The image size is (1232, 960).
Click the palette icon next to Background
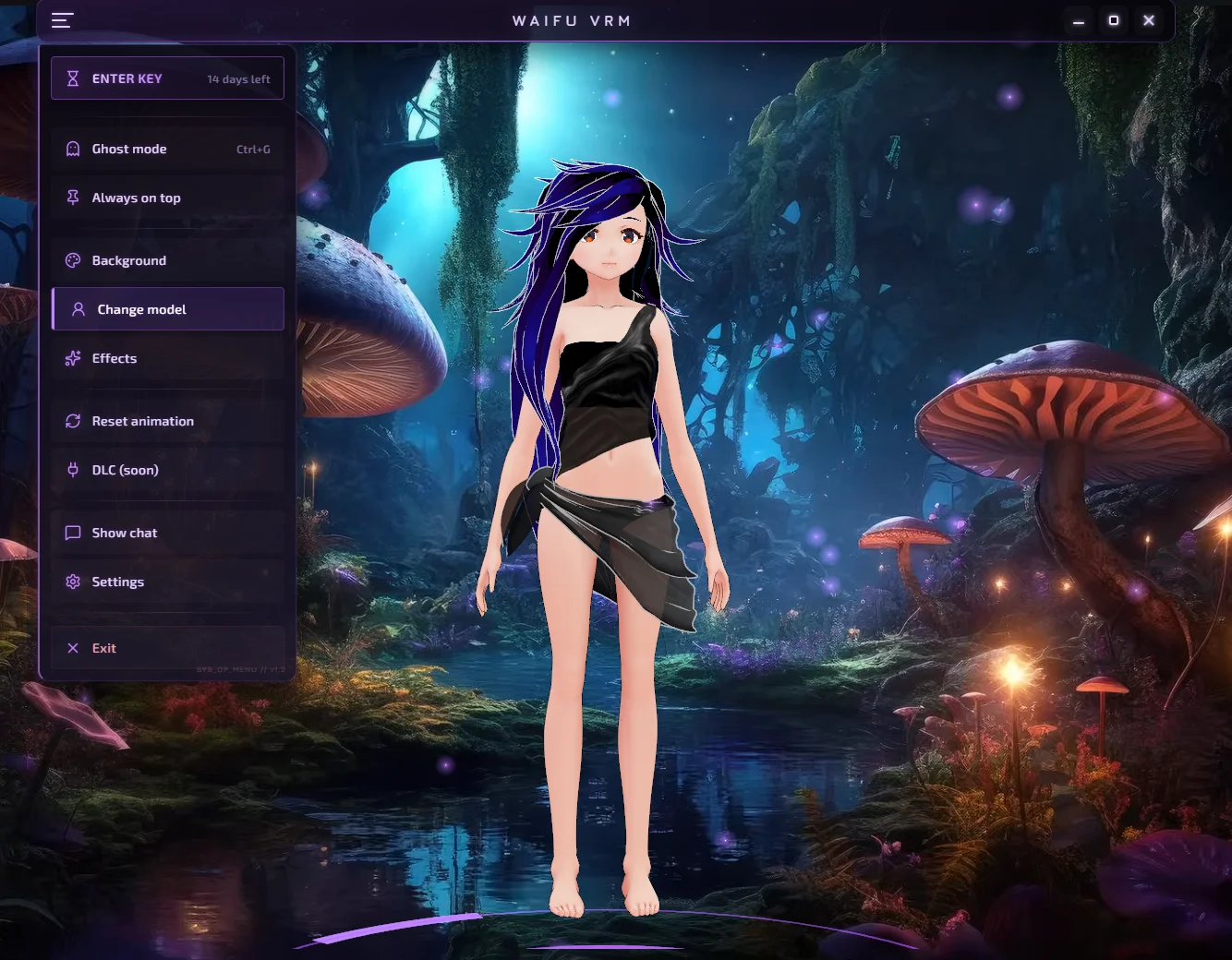[73, 259]
